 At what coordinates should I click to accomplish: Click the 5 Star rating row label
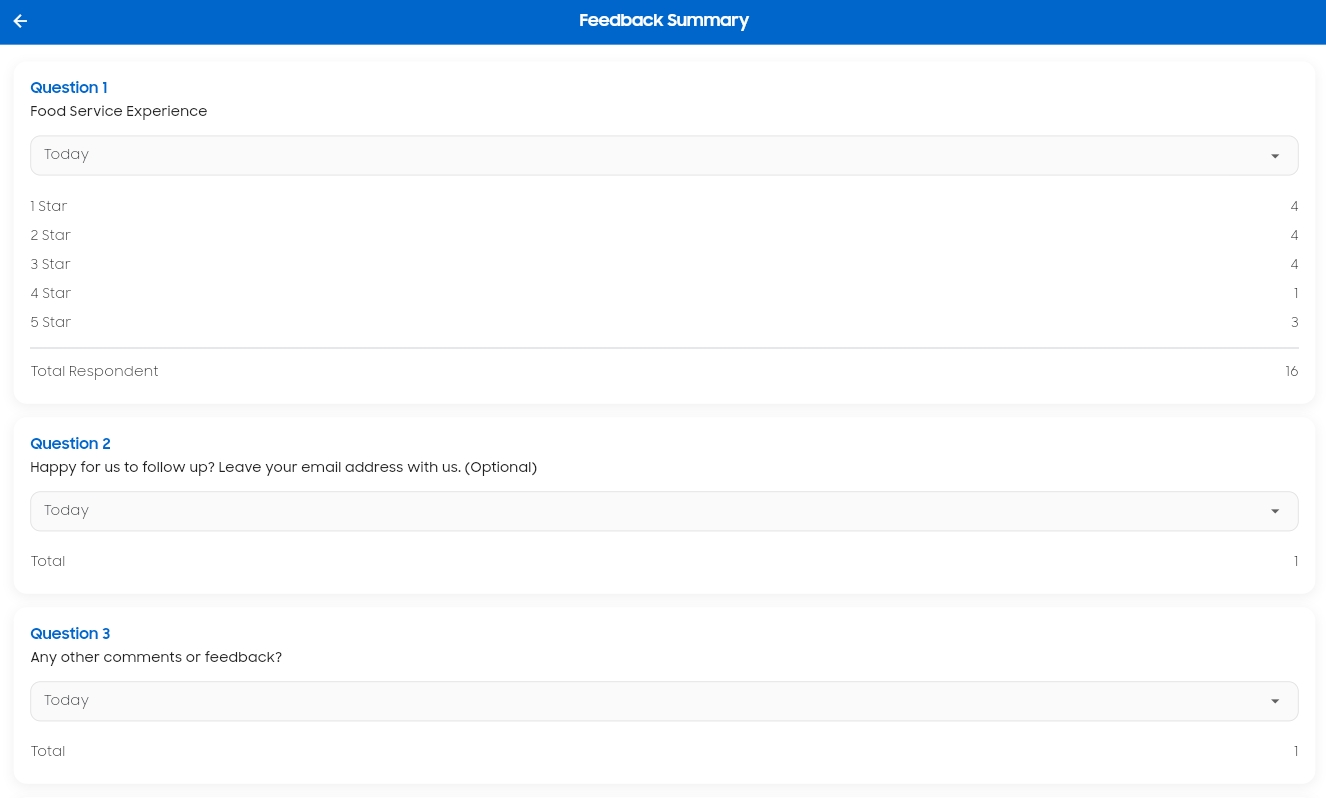(x=51, y=322)
